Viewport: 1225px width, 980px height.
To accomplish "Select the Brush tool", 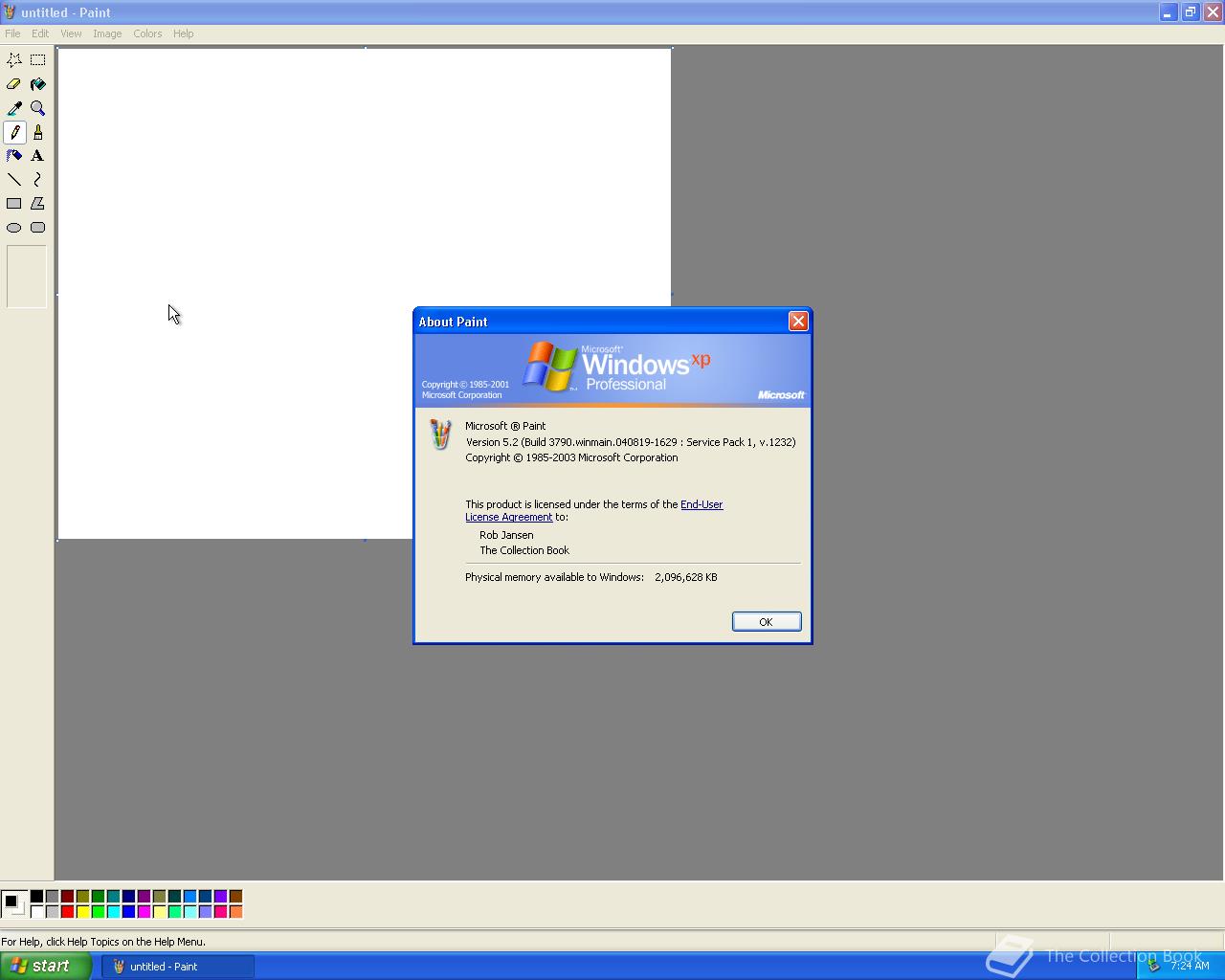I will point(38,132).
